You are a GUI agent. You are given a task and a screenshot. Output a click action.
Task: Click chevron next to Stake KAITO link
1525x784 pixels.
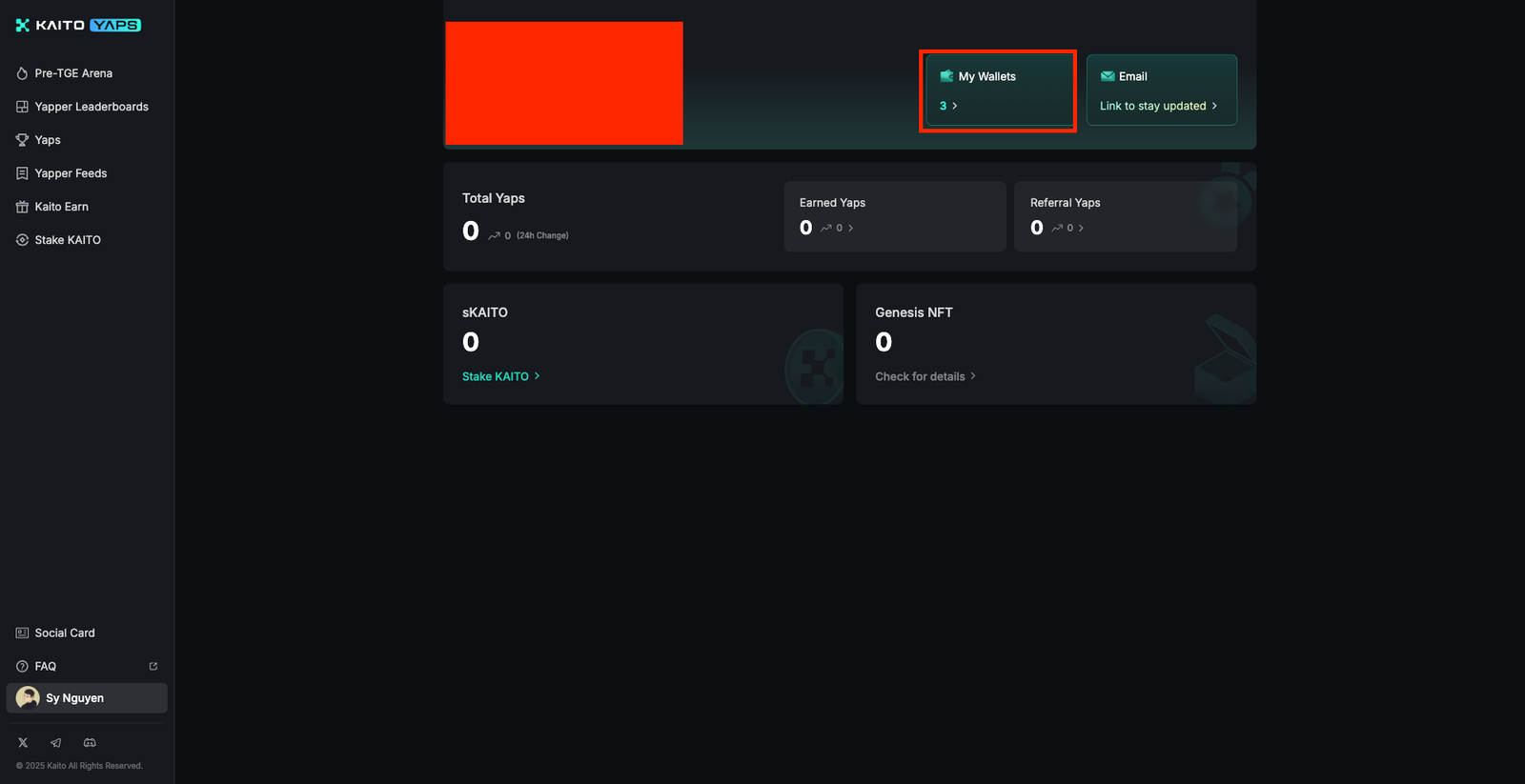click(537, 376)
